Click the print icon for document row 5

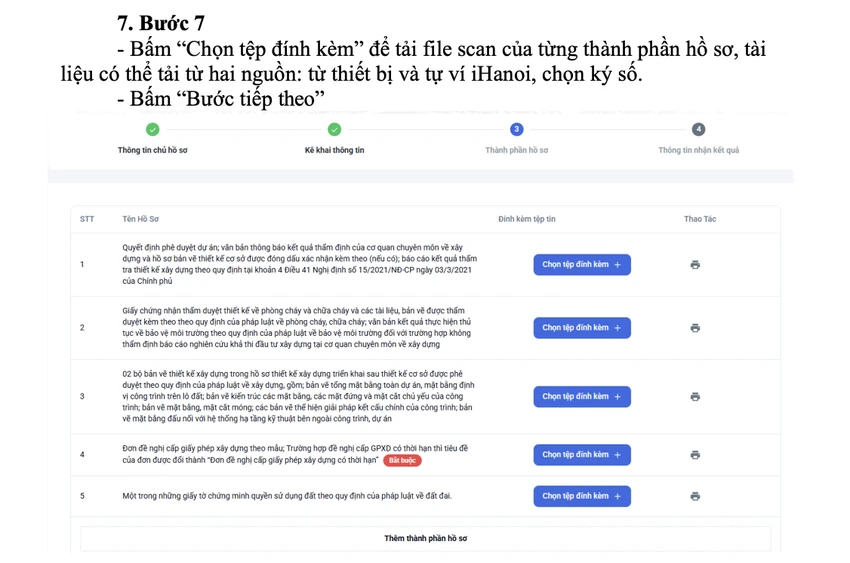(695, 496)
